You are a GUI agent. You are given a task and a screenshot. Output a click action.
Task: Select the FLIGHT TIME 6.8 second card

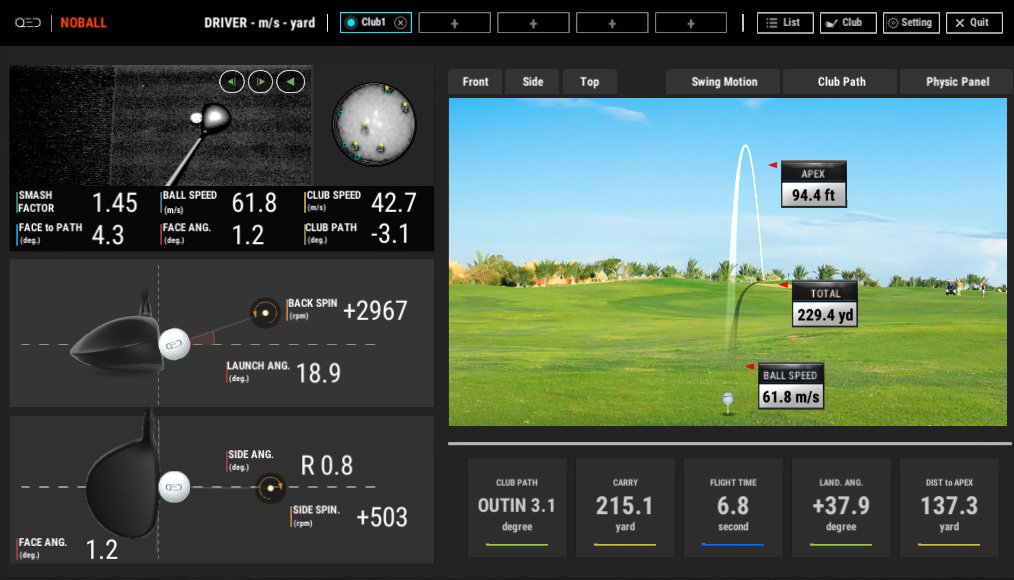(x=733, y=508)
